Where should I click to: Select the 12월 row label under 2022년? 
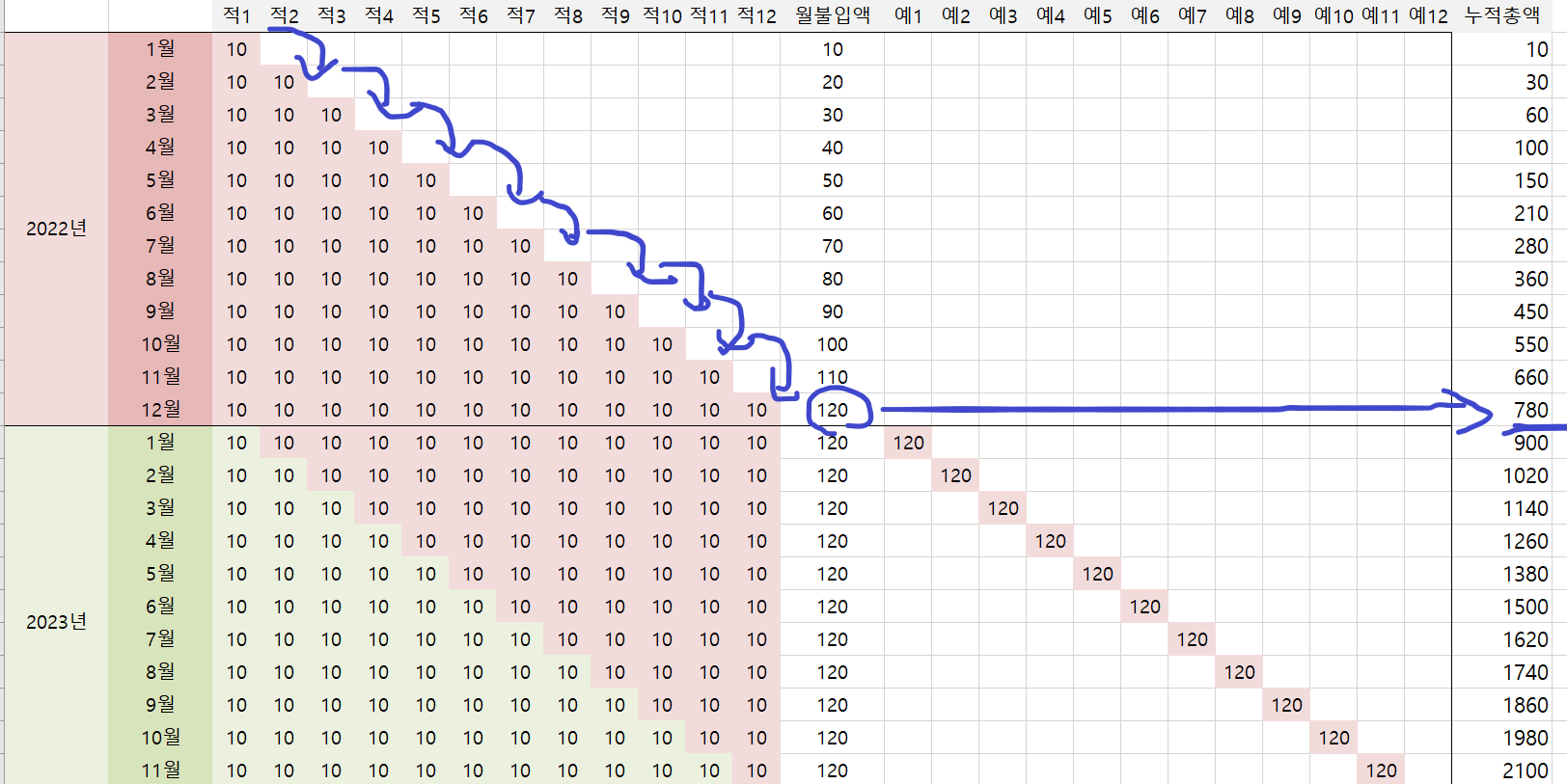click(160, 409)
